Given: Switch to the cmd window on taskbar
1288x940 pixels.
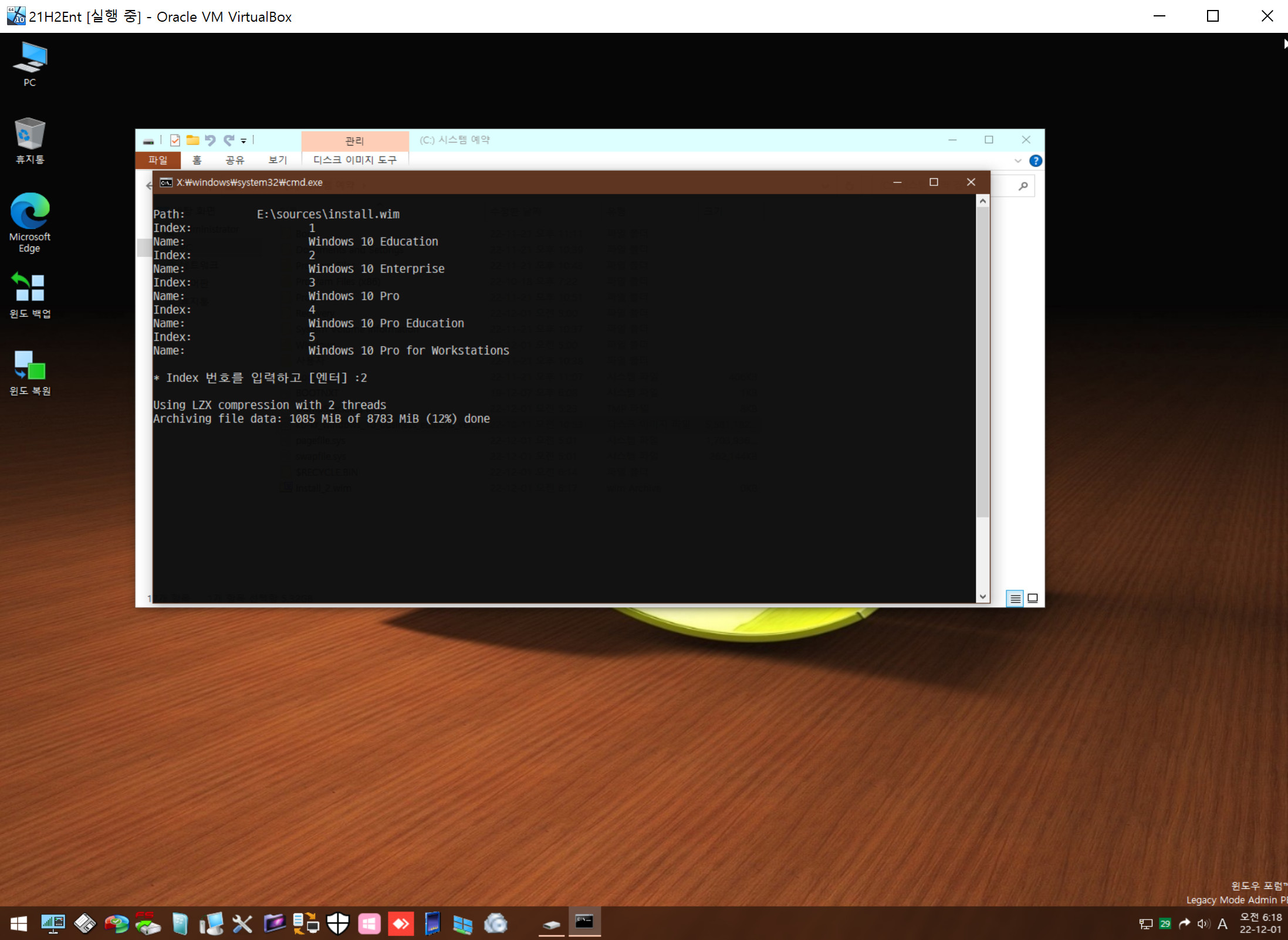Looking at the screenshot, I should (x=584, y=923).
